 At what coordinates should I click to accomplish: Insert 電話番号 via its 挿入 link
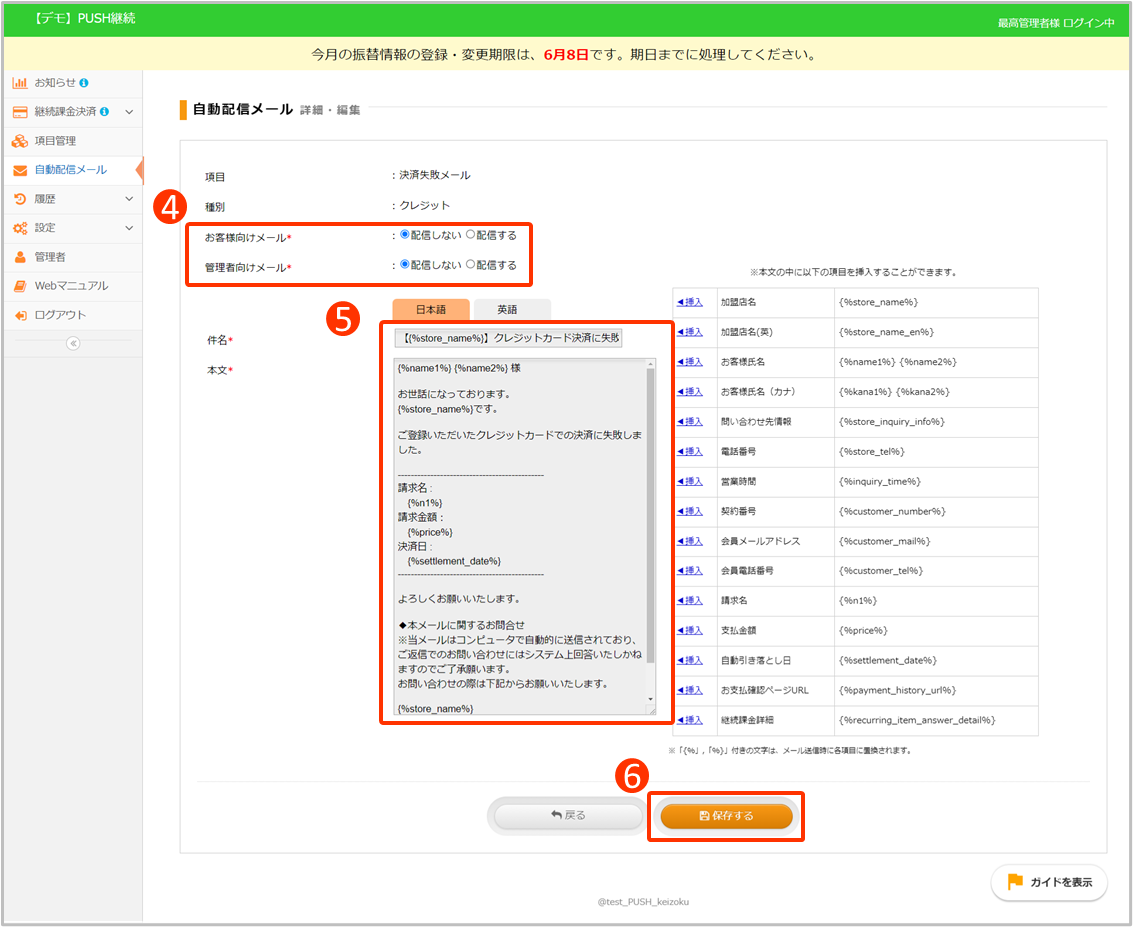click(x=689, y=451)
